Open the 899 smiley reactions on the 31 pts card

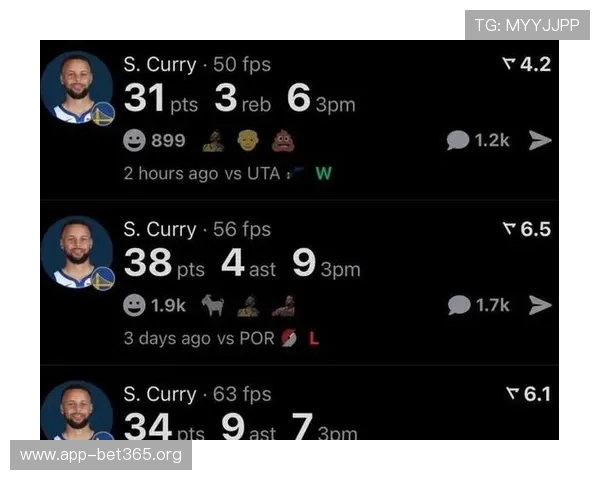[x=154, y=141]
